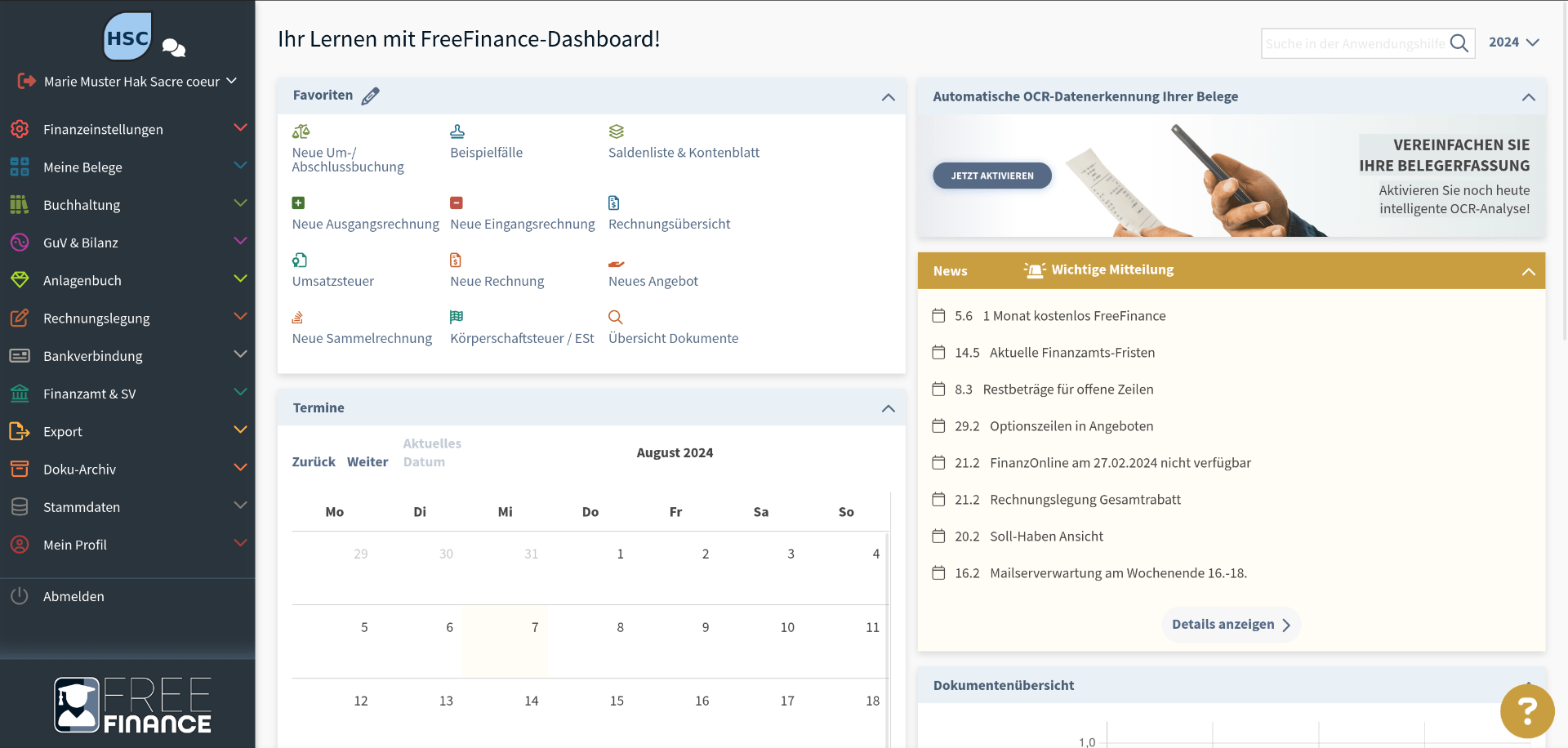This screenshot has width=1568, height=748.
Task: Click the HSC logo badge
Action: [128, 37]
